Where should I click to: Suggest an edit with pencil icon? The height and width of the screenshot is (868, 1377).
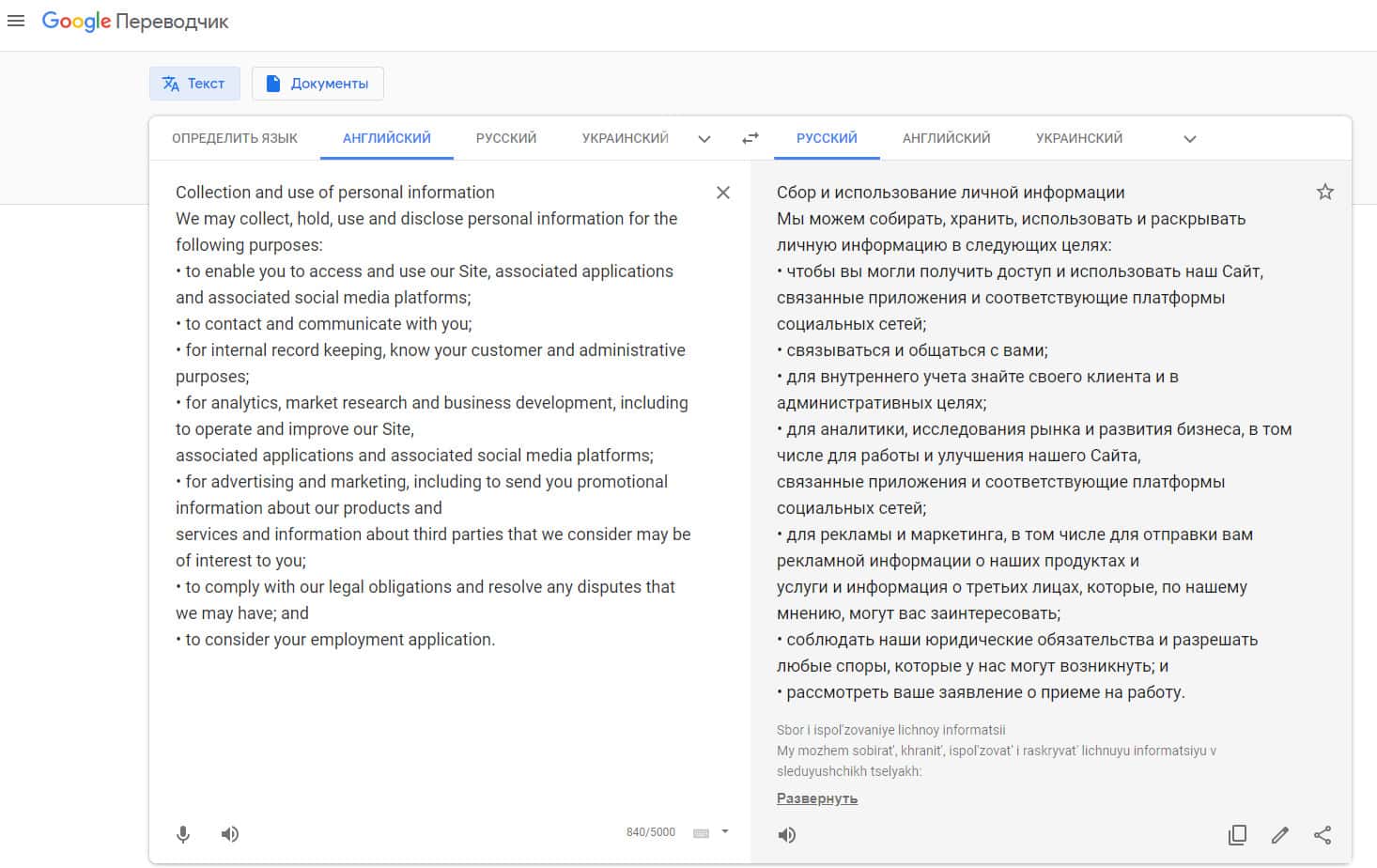point(1279,835)
